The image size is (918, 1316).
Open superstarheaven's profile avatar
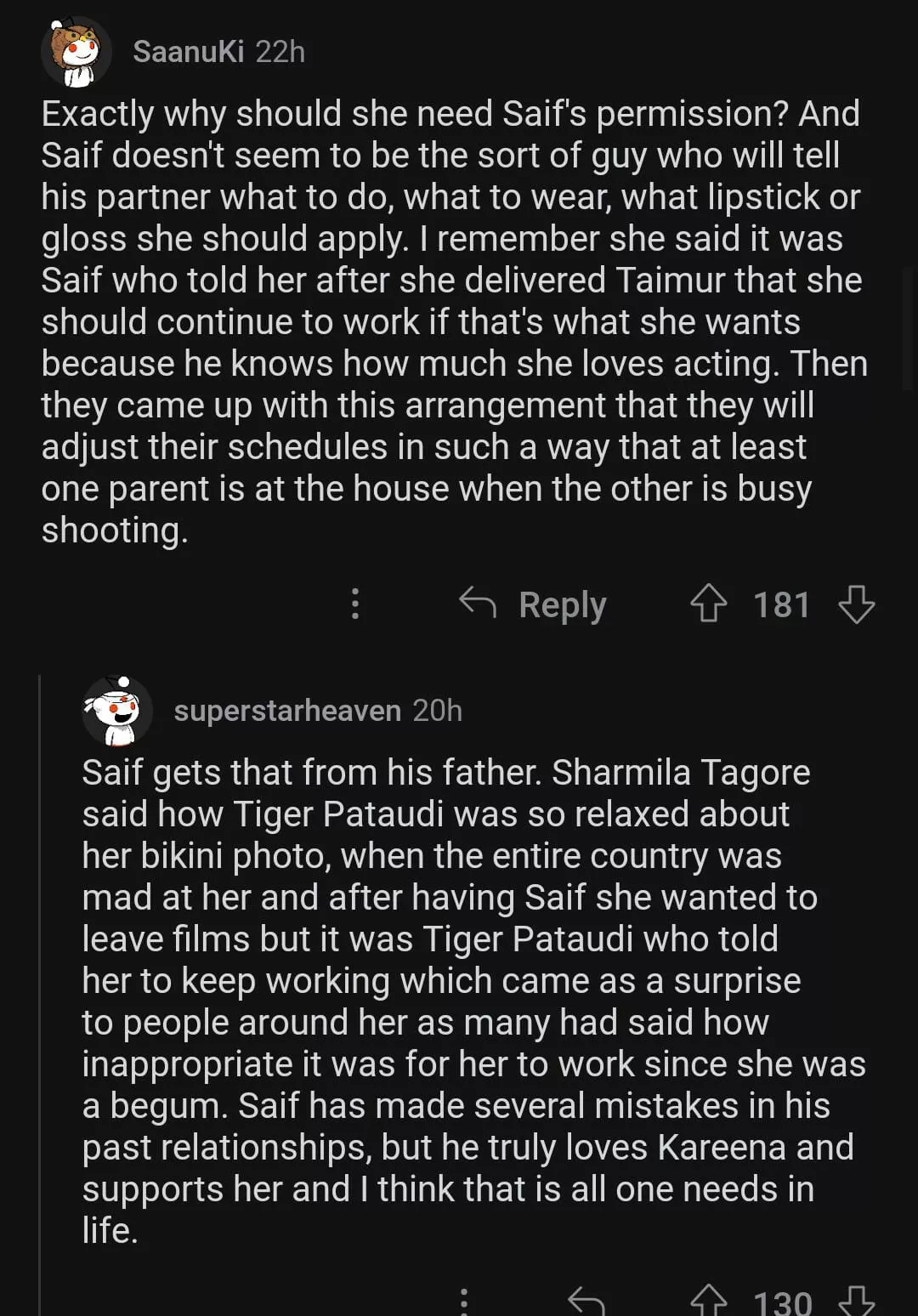pyautogui.click(x=117, y=712)
